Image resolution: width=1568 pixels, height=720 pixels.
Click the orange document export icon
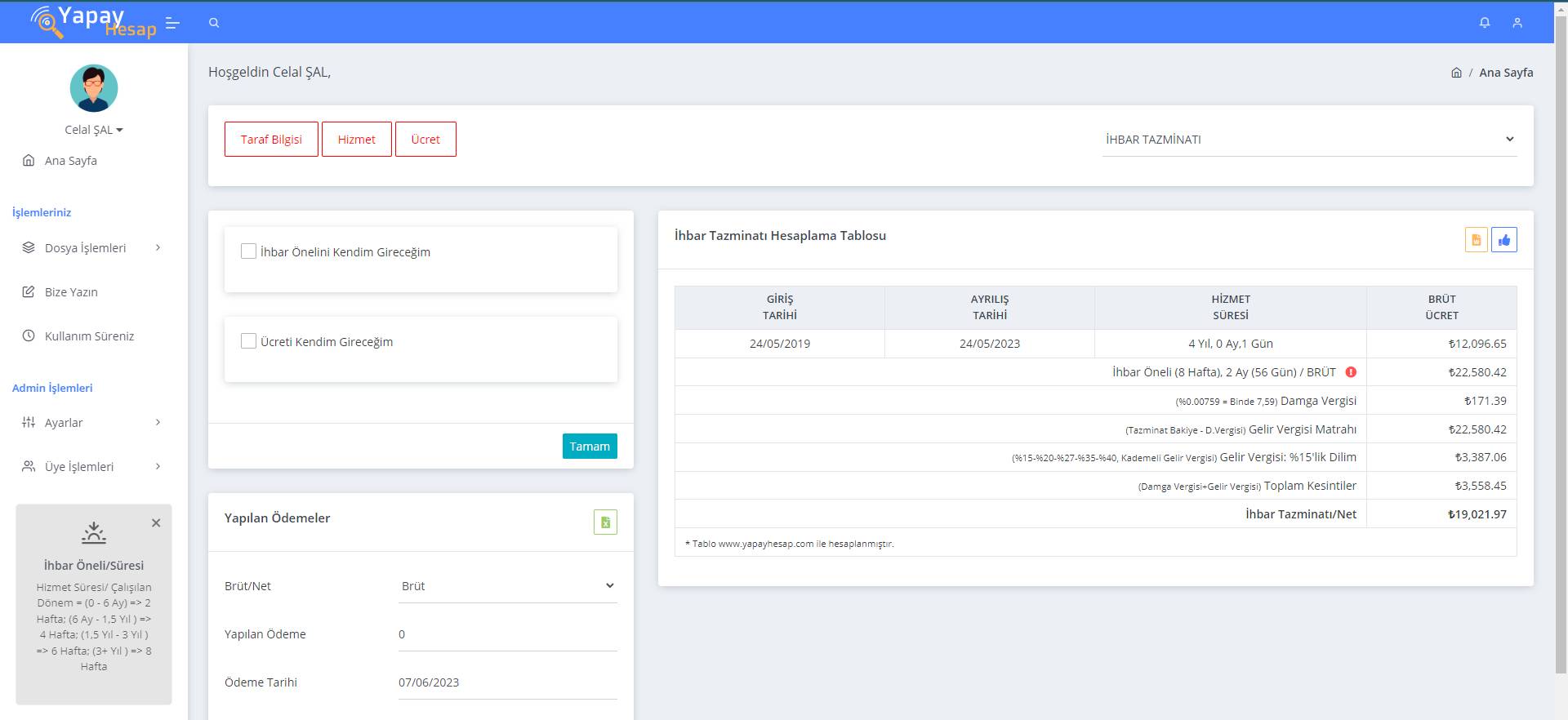[x=1476, y=240]
